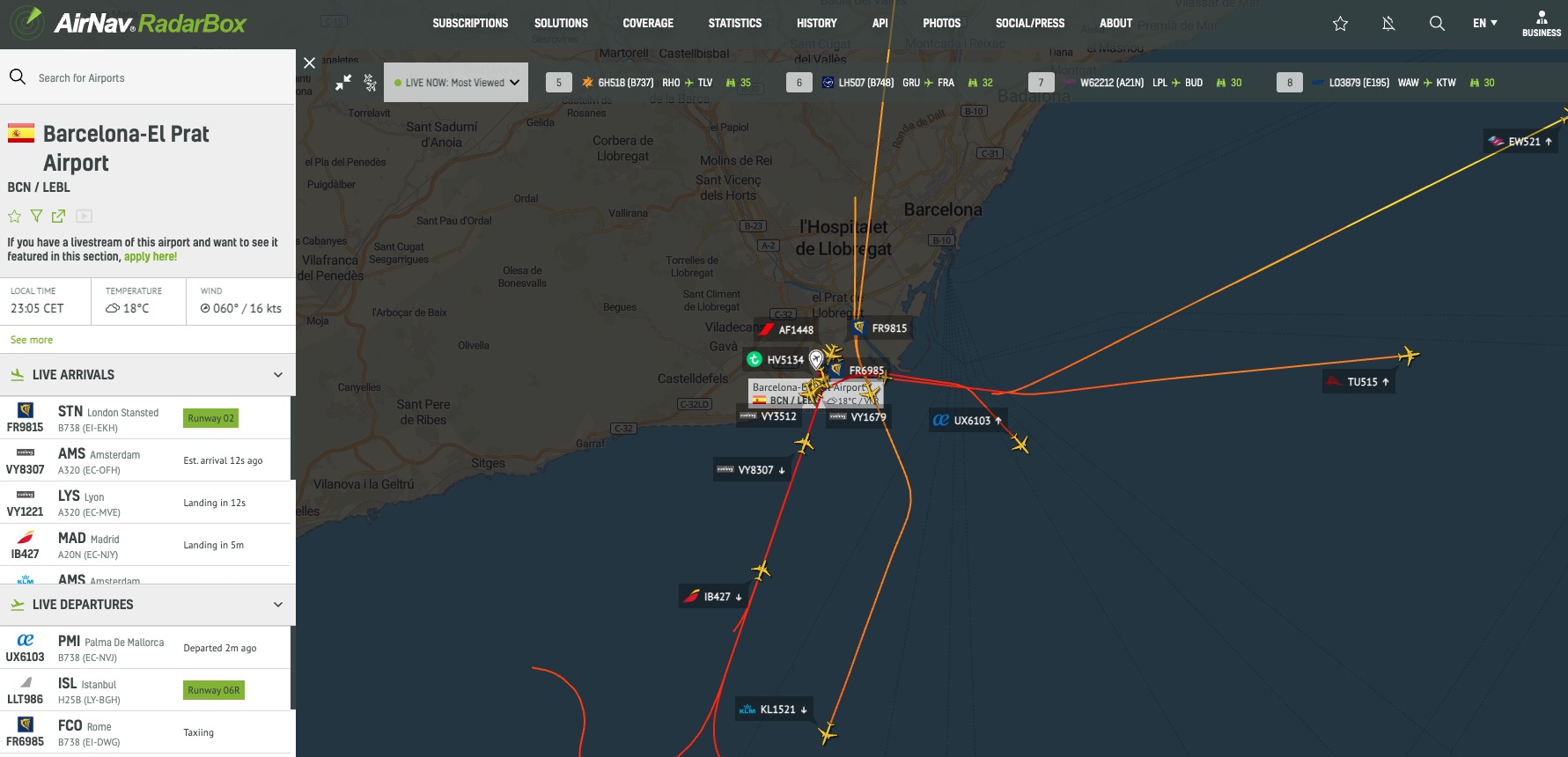
Task: Click the VY1679 flight label on map
Action: [x=858, y=417]
